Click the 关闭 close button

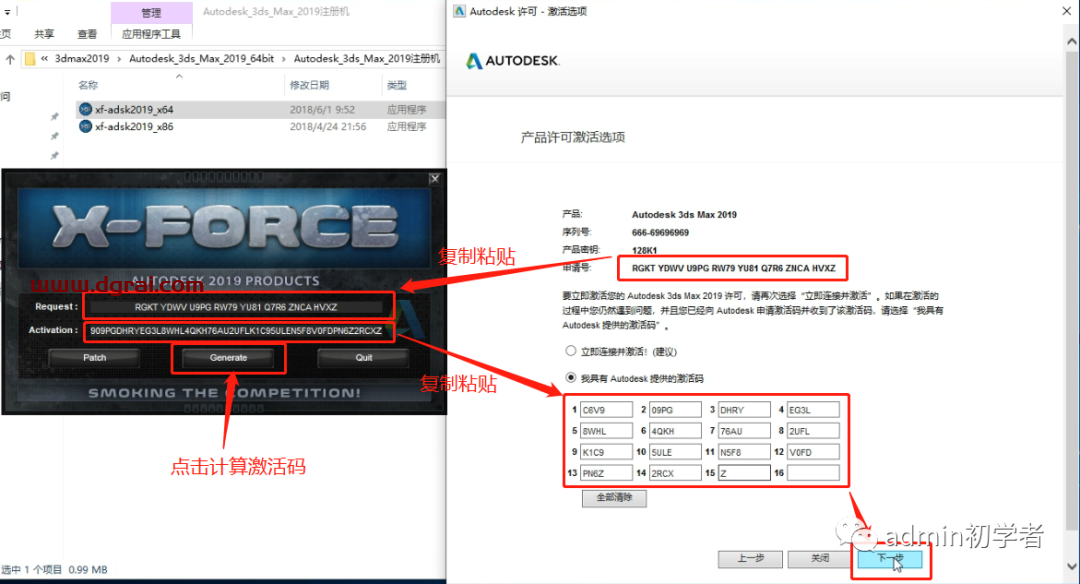(820, 559)
